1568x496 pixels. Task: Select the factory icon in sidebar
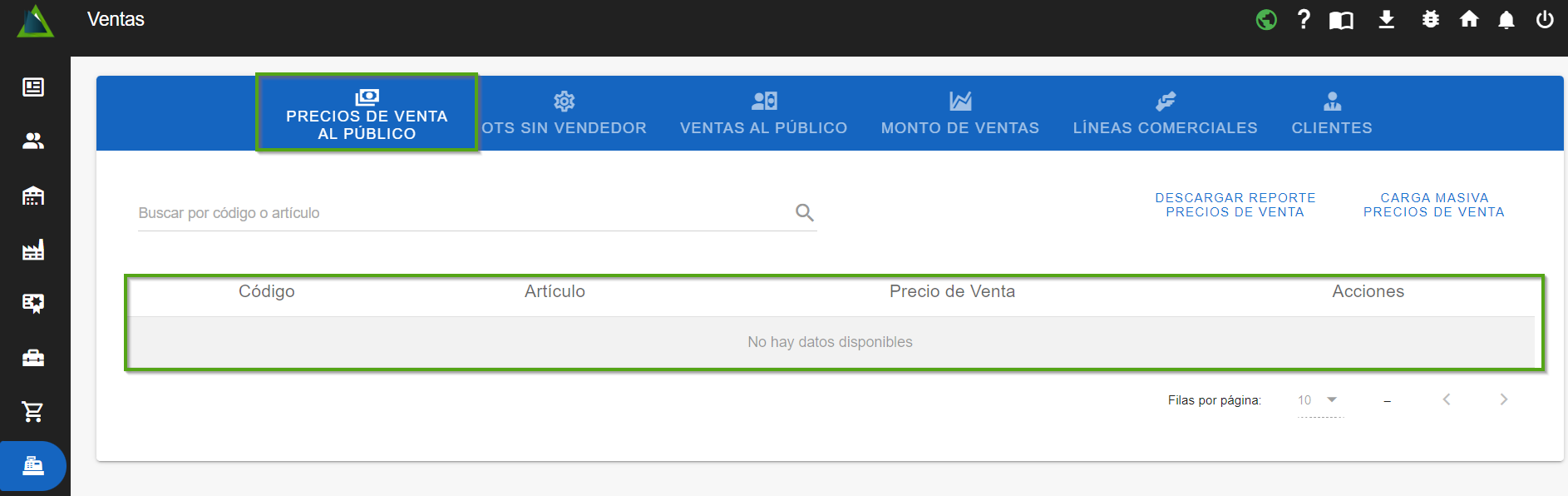[33, 250]
